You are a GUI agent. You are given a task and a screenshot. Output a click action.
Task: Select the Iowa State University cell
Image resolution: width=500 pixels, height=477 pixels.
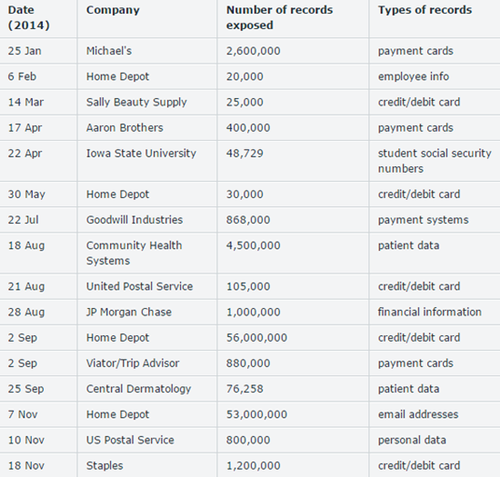[x=141, y=153]
